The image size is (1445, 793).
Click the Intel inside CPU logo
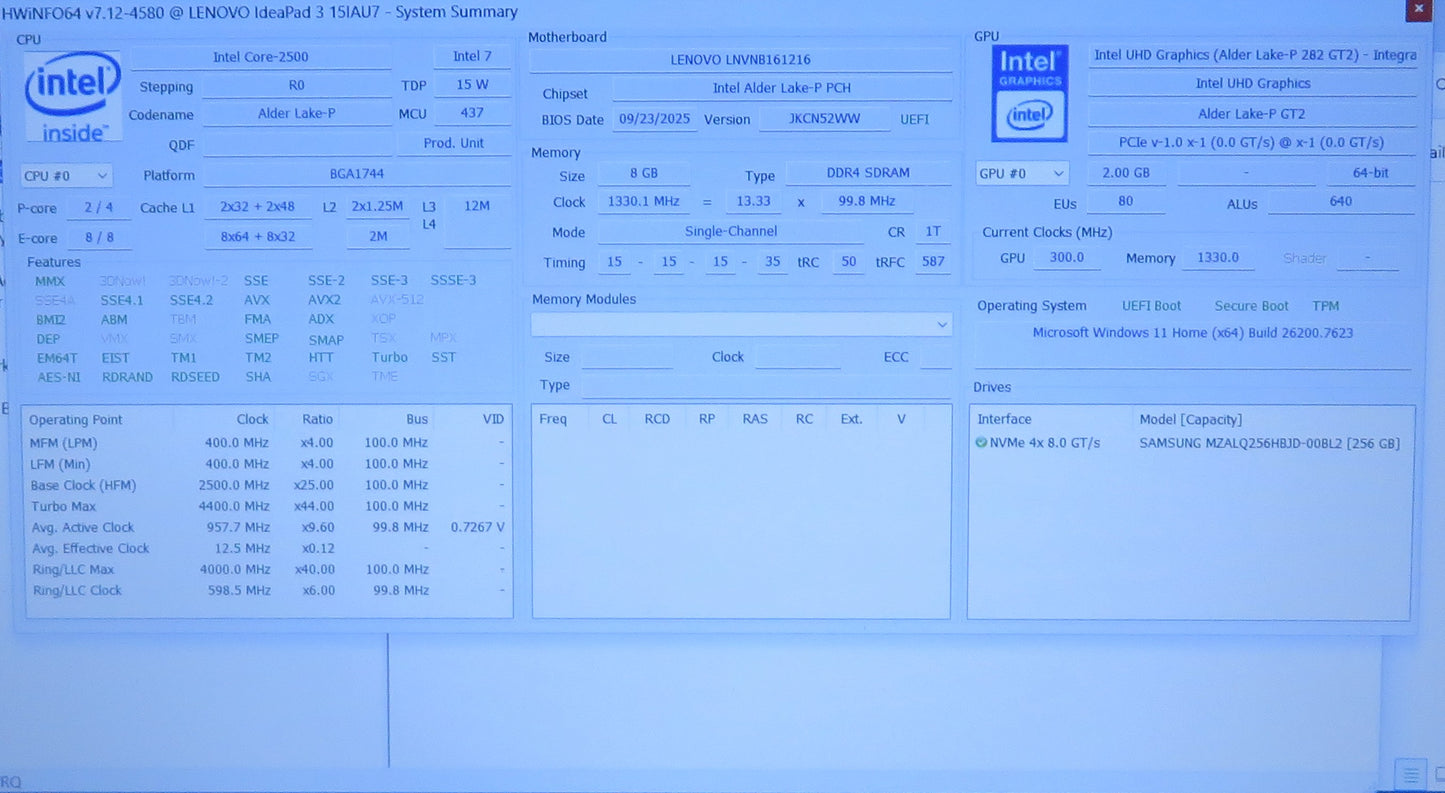coord(73,96)
